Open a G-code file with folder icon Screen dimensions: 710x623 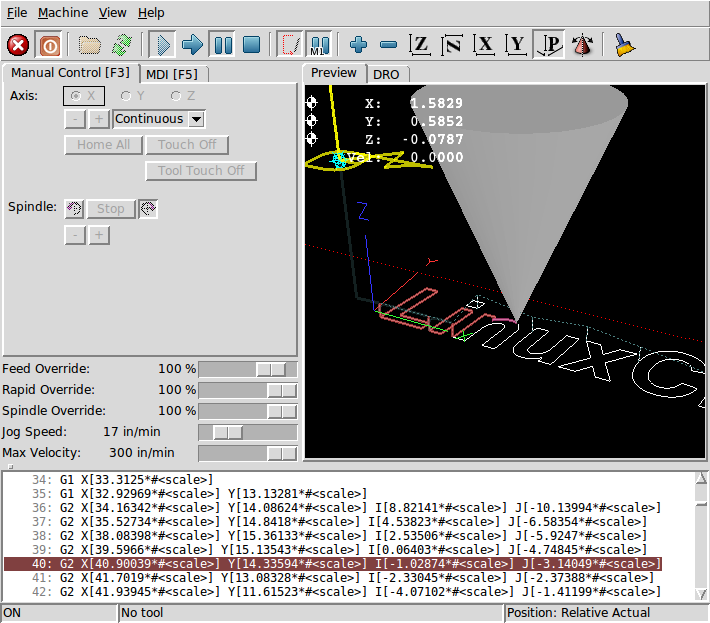(90, 45)
